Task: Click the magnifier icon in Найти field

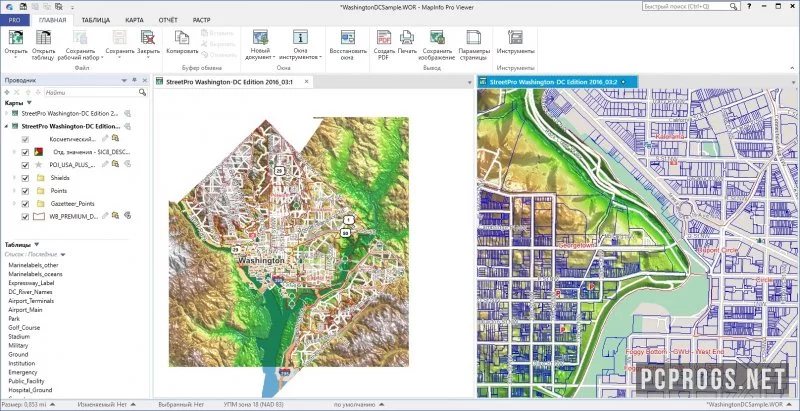Action: pos(143,92)
